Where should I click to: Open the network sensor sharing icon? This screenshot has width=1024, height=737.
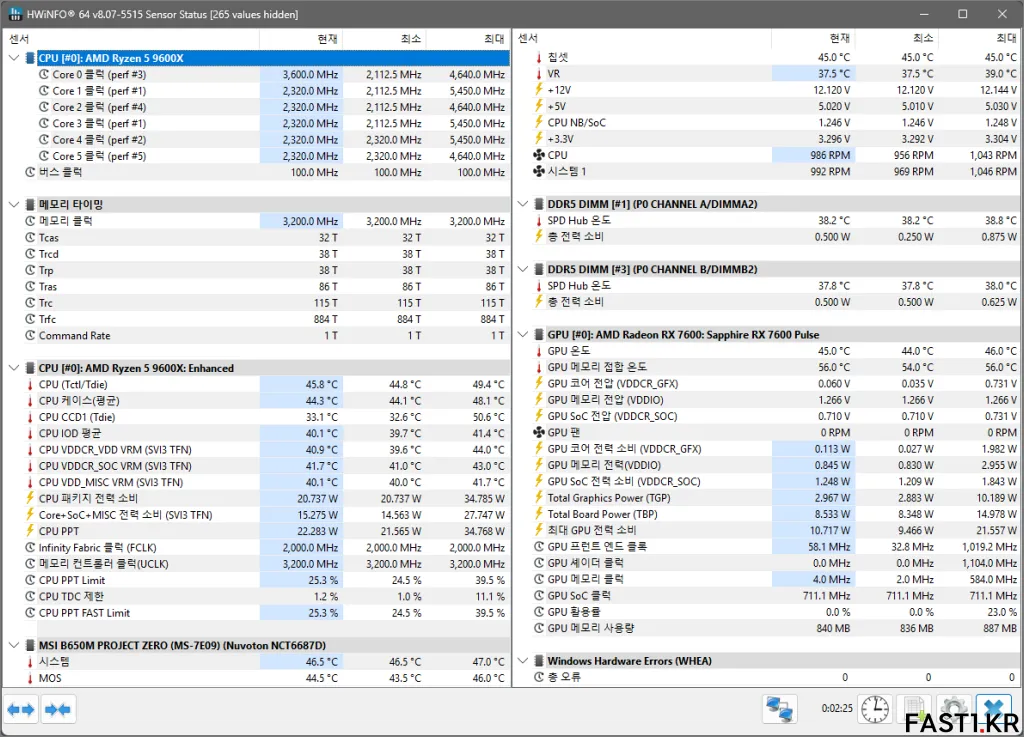[779, 709]
